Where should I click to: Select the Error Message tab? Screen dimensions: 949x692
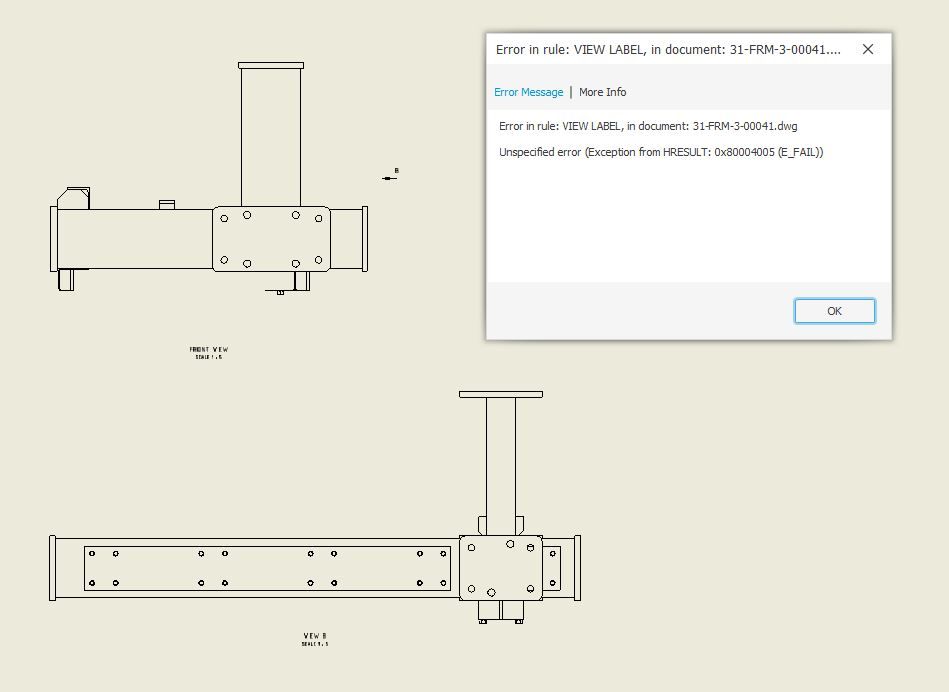click(x=528, y=92)
